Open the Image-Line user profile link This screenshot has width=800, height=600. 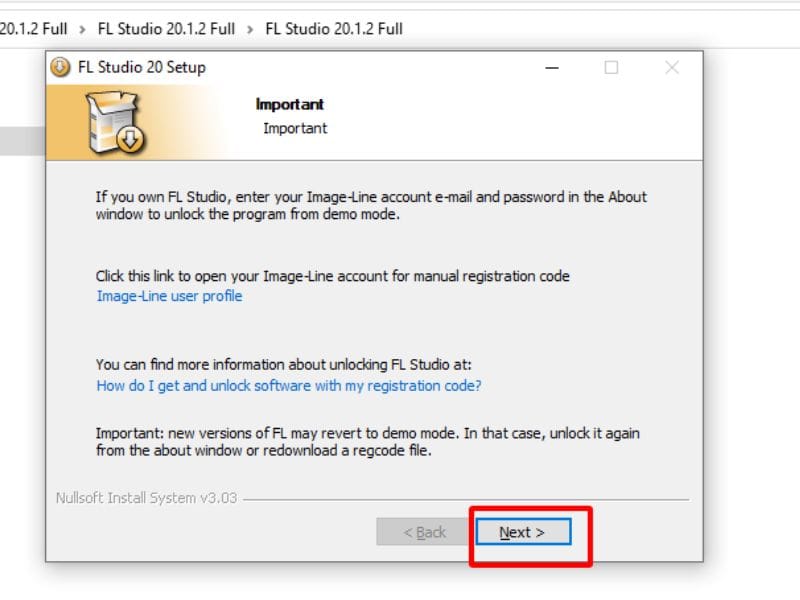point(169,296)
